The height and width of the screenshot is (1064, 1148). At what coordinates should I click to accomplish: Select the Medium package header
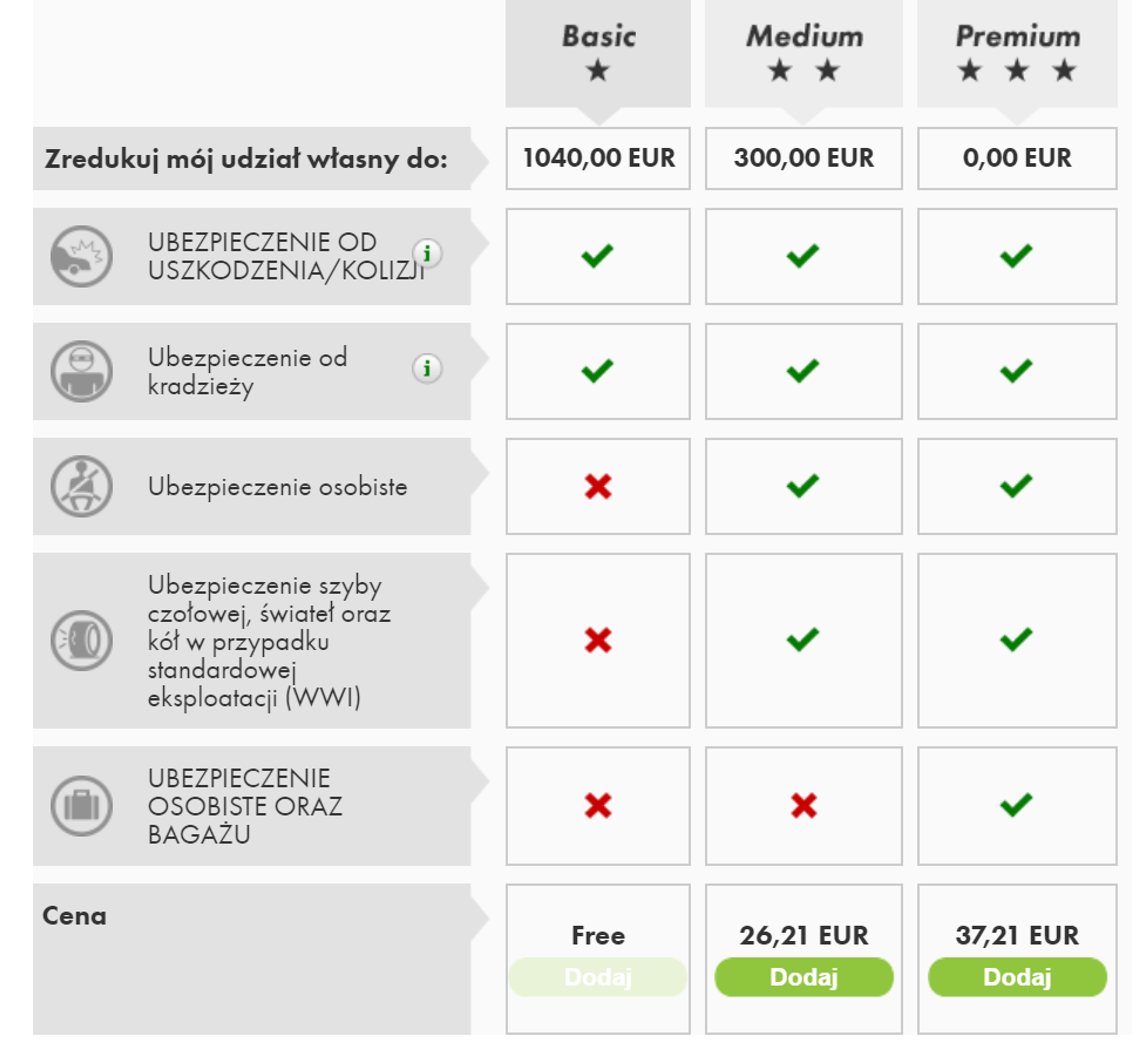(x=804, y=54)
